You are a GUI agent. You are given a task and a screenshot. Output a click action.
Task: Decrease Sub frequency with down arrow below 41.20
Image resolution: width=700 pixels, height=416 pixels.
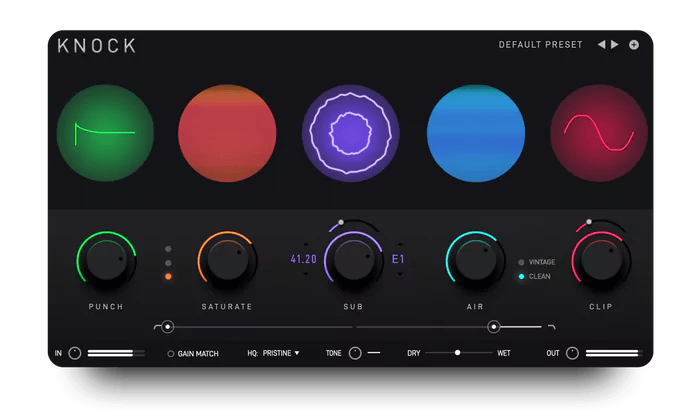pyautogui.click(x=306, y=274)
